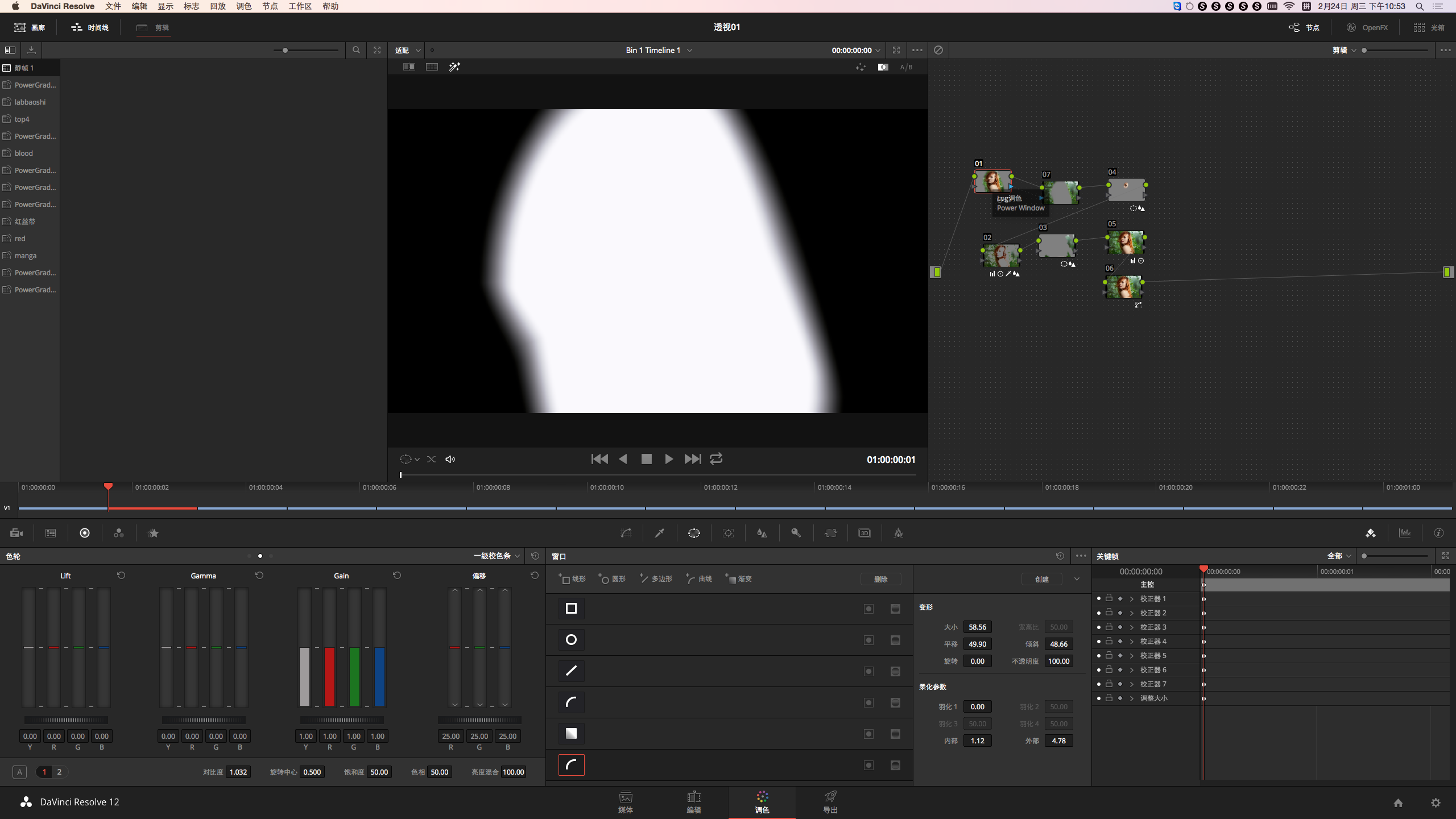Toggle the OpenFX panel button

click(x=1367, y=27)
